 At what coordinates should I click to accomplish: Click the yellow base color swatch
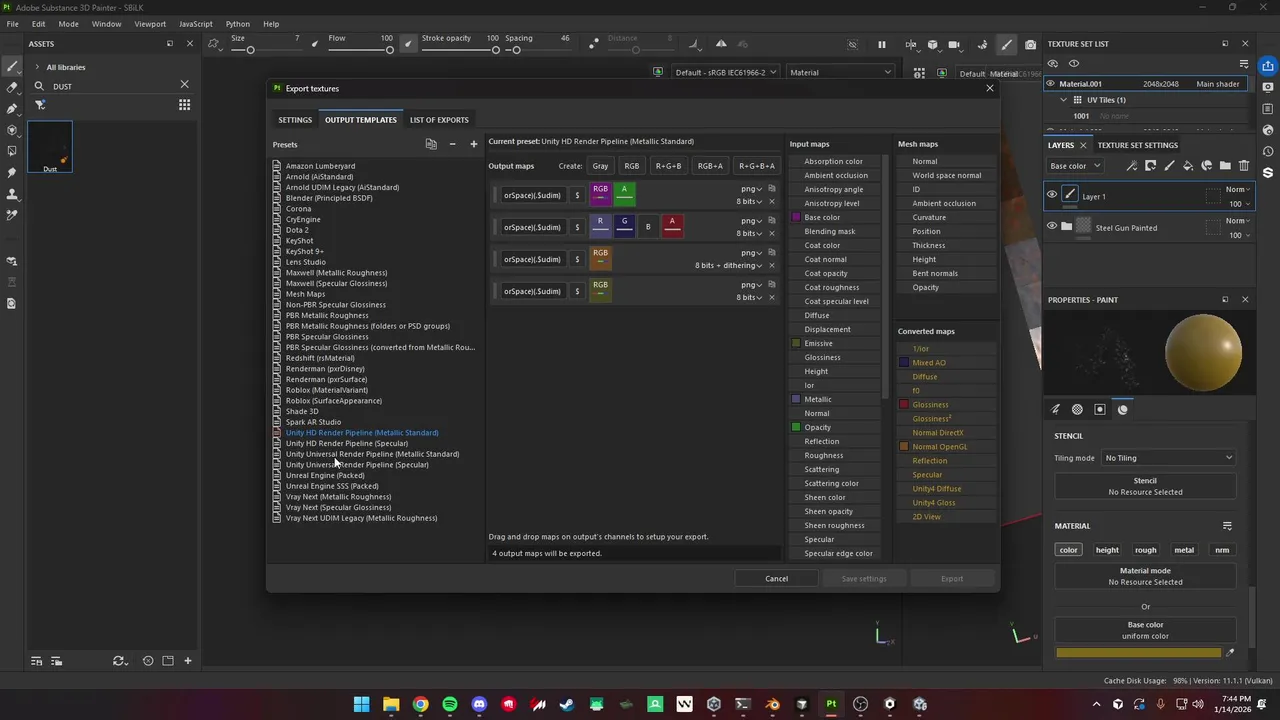(x=1138, y=653)
